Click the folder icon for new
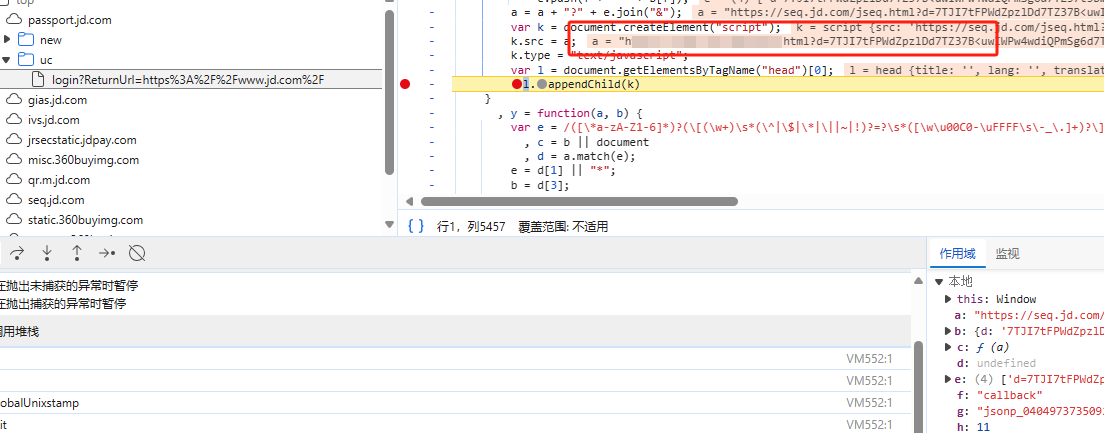The height and width of the screenshot is (433, 1104). 26,40
